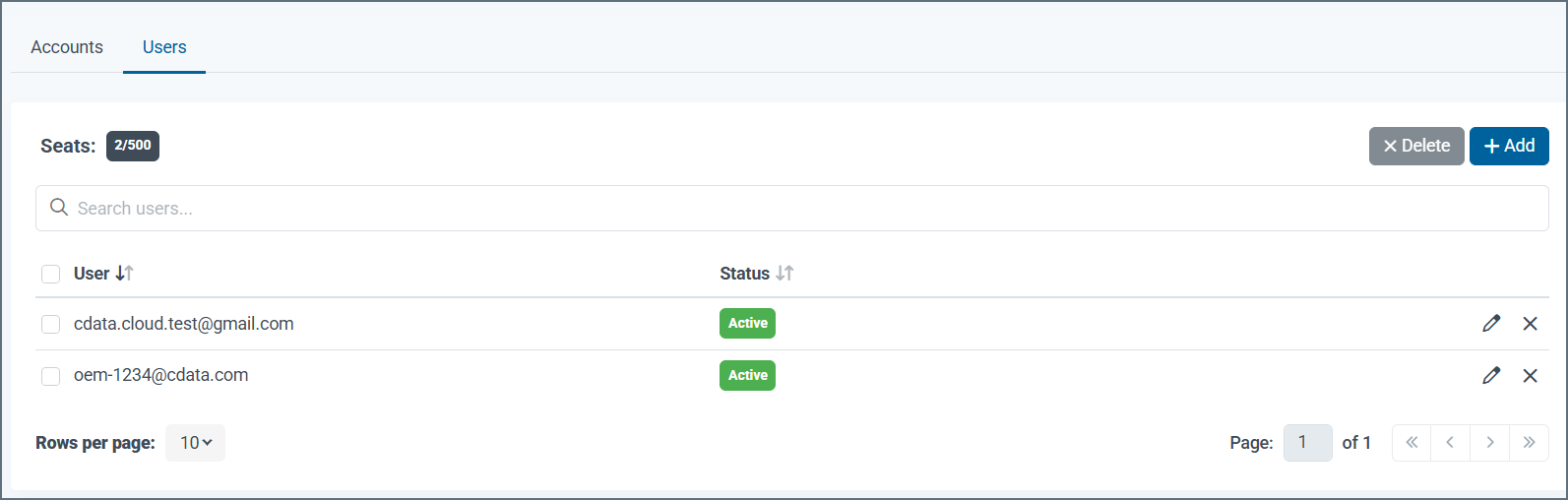Tick the checkbox next to oem-1234@cdata.com
Image resolution: width=1568 pixels, height=500 pixels.
point(51,376)
